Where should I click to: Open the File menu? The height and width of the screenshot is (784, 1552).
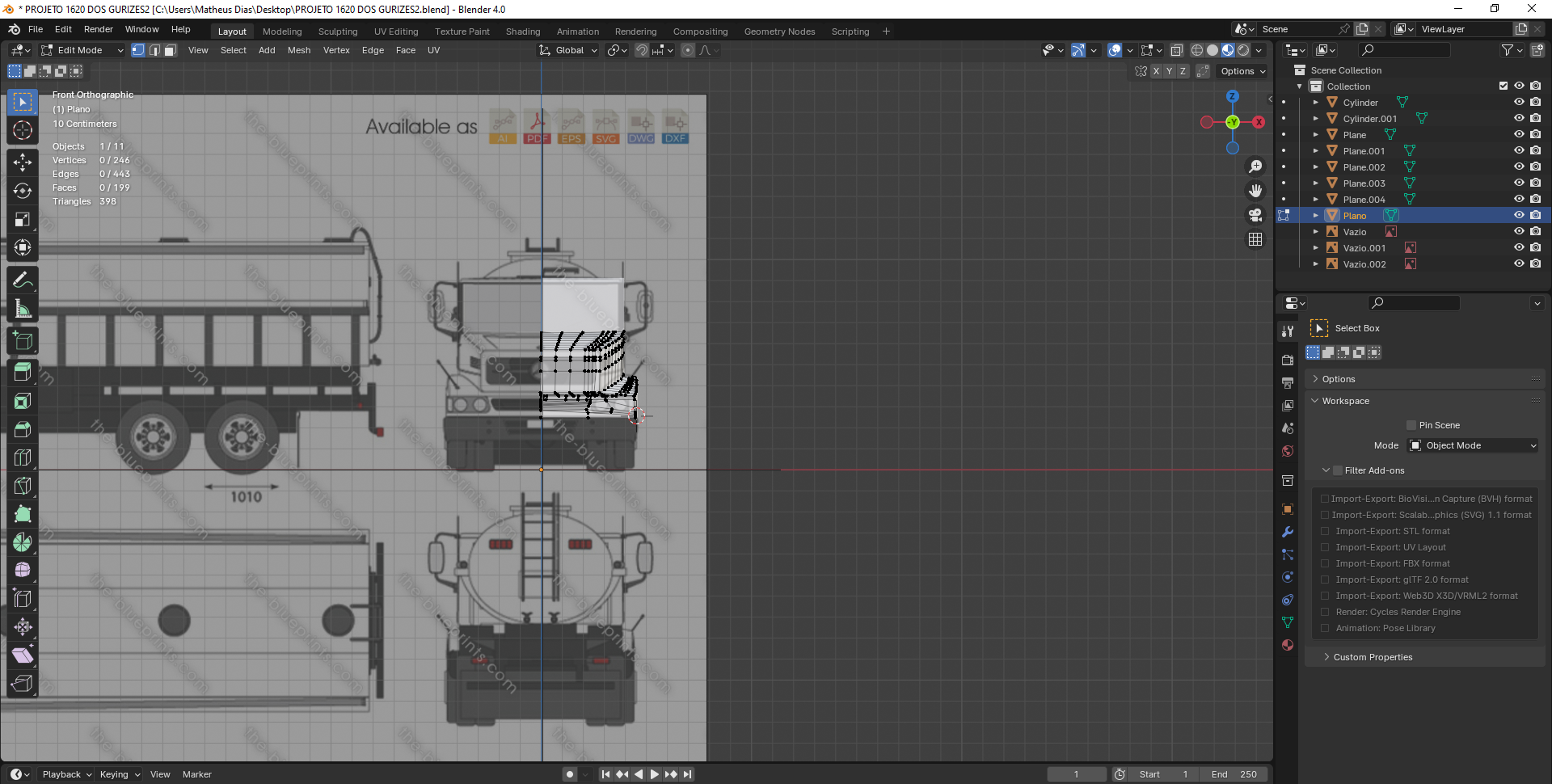tap(36, 29)
